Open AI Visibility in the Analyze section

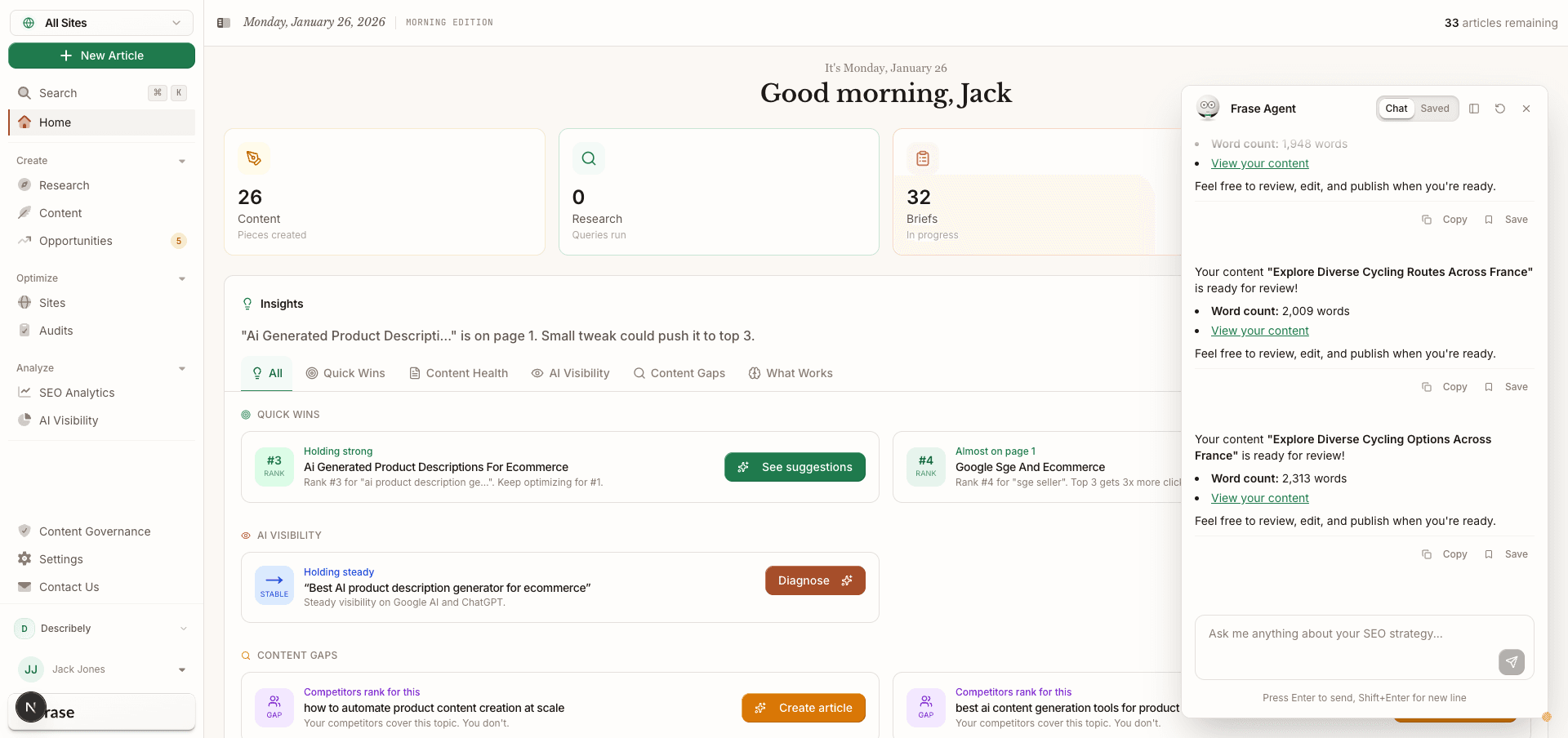tap(68, 420)
